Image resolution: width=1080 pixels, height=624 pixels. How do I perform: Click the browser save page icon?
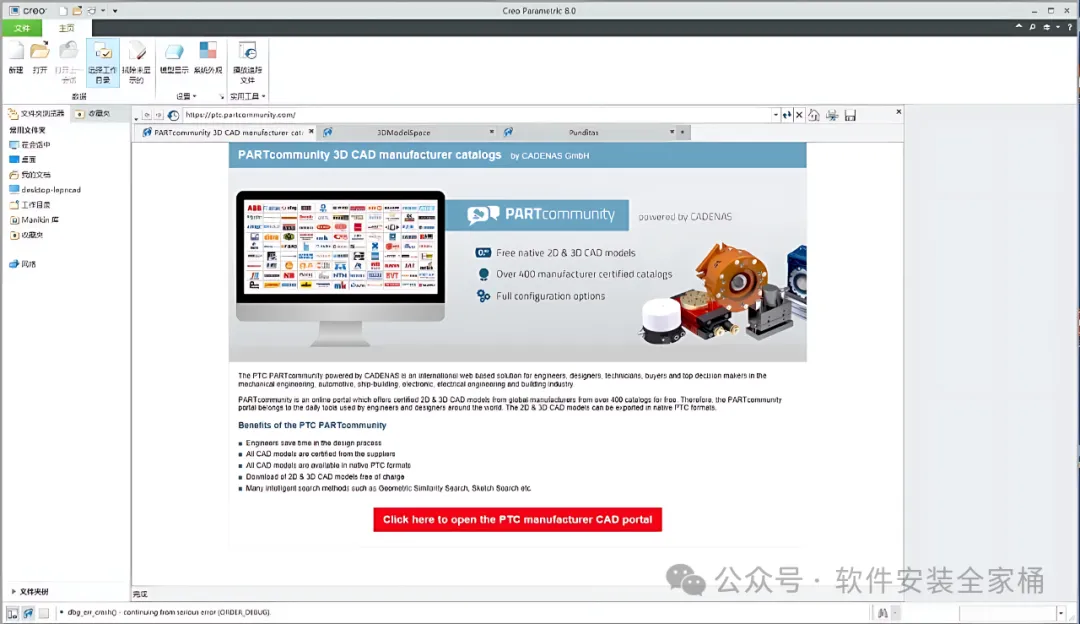(x=851, y=115)
